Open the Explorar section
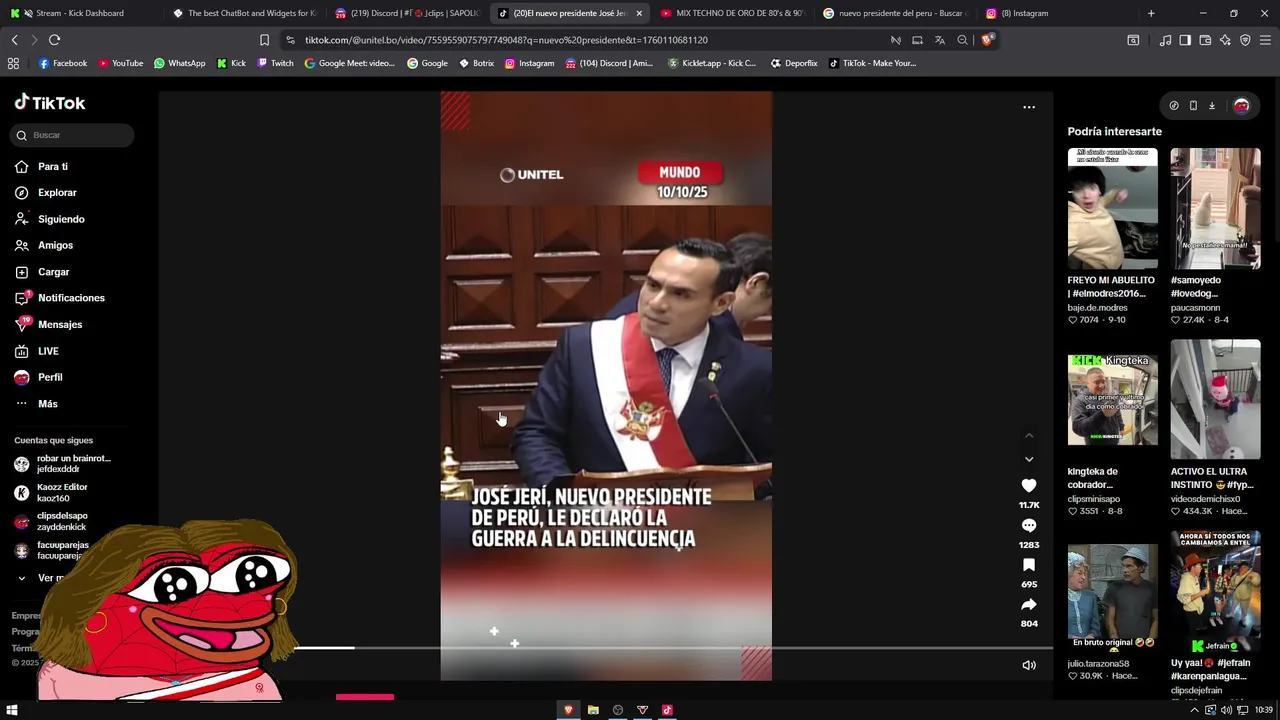This screenshot has height=720, width=1280. (x=45, y=193)
